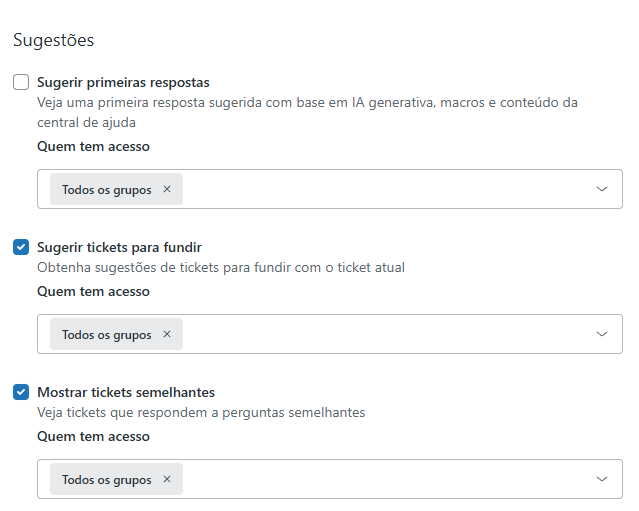
Task: Disable the Mostrar tickets semelhantes checkbox
Action: tap(21, 392)
